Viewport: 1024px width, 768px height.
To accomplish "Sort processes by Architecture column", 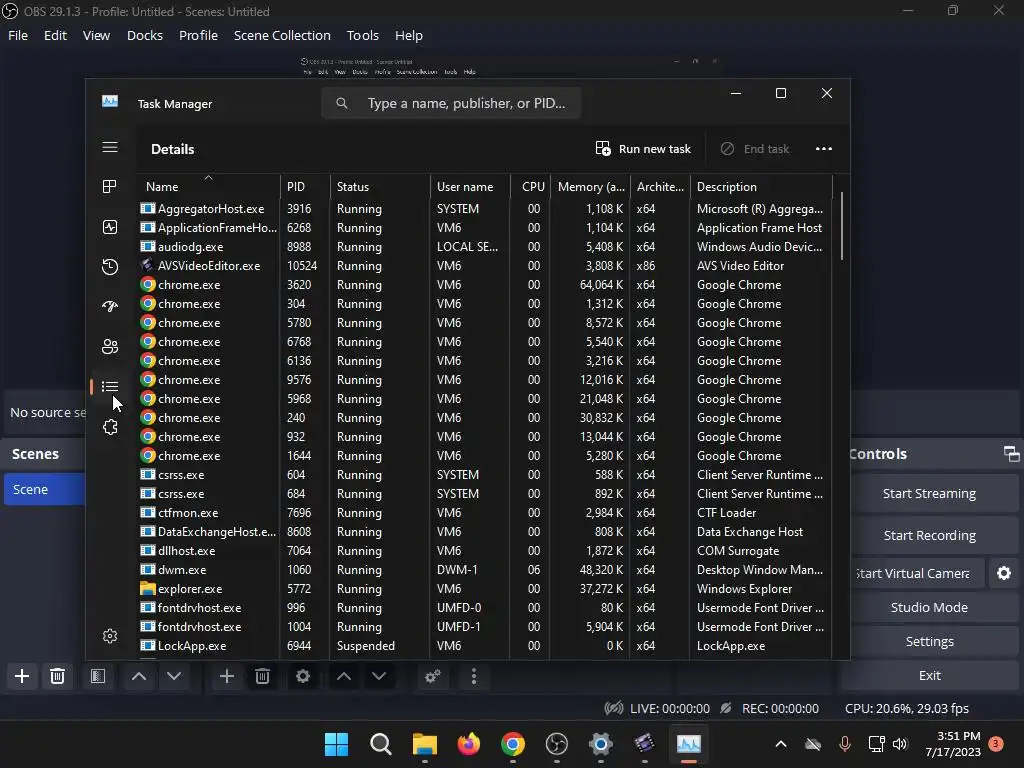I will click(x=660, y=187).
